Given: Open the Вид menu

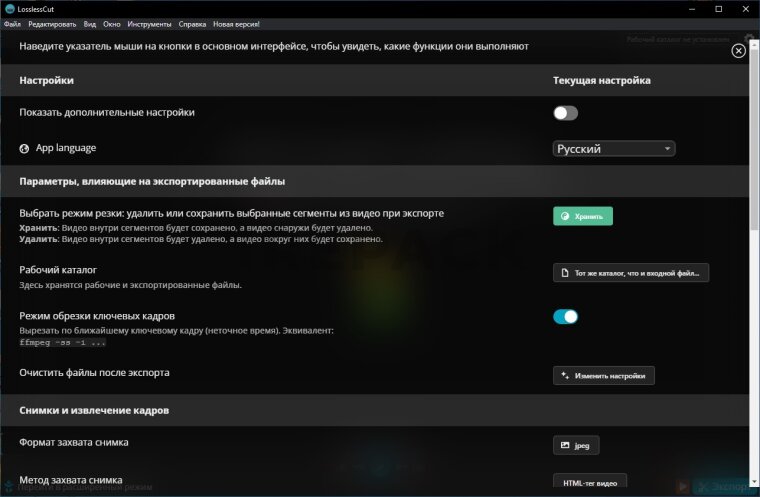Looking at the screenshot, I should pyautogui.click(x=90, y=23).
